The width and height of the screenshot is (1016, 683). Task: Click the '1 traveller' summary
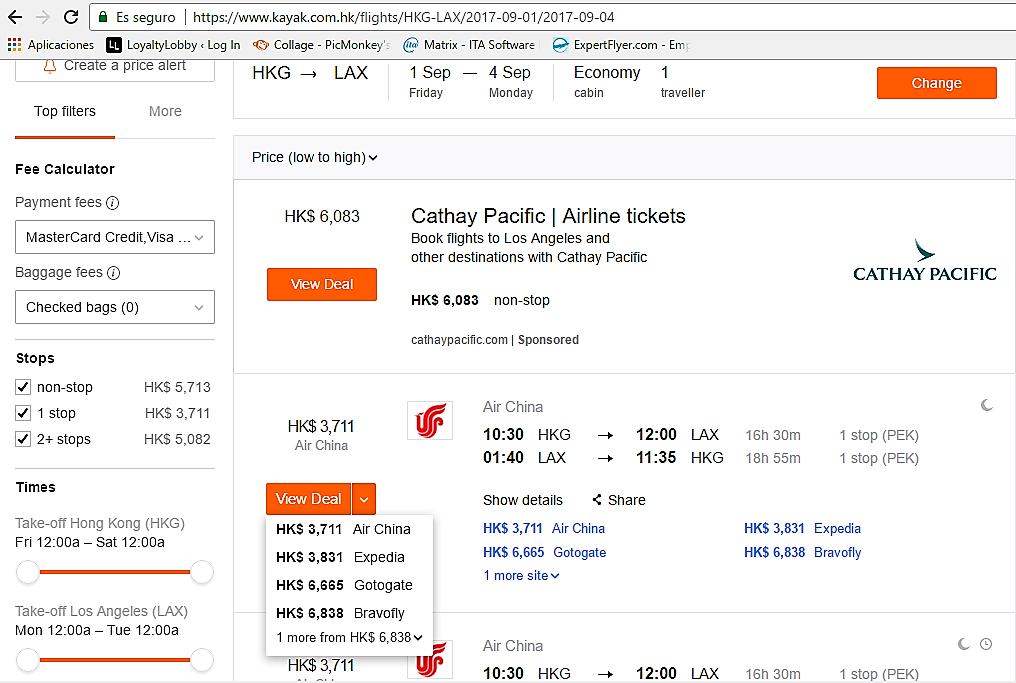(x=683, y=82)
